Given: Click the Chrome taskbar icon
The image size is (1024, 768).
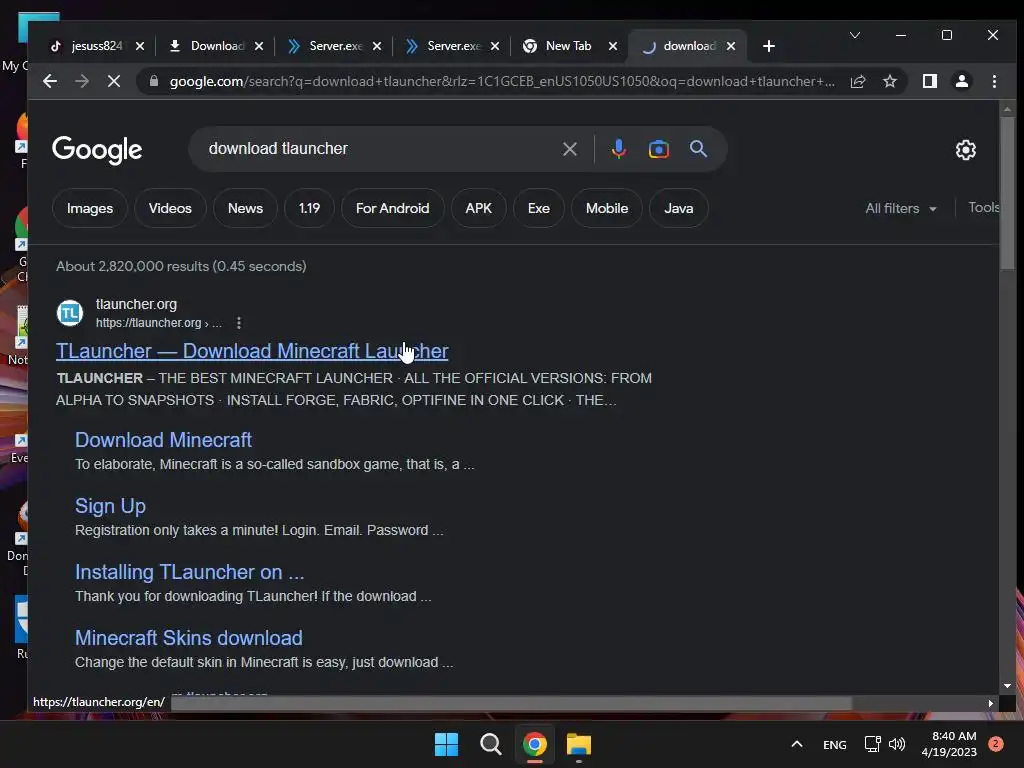Looking at the screenshot, I should (x=534, y=744).
